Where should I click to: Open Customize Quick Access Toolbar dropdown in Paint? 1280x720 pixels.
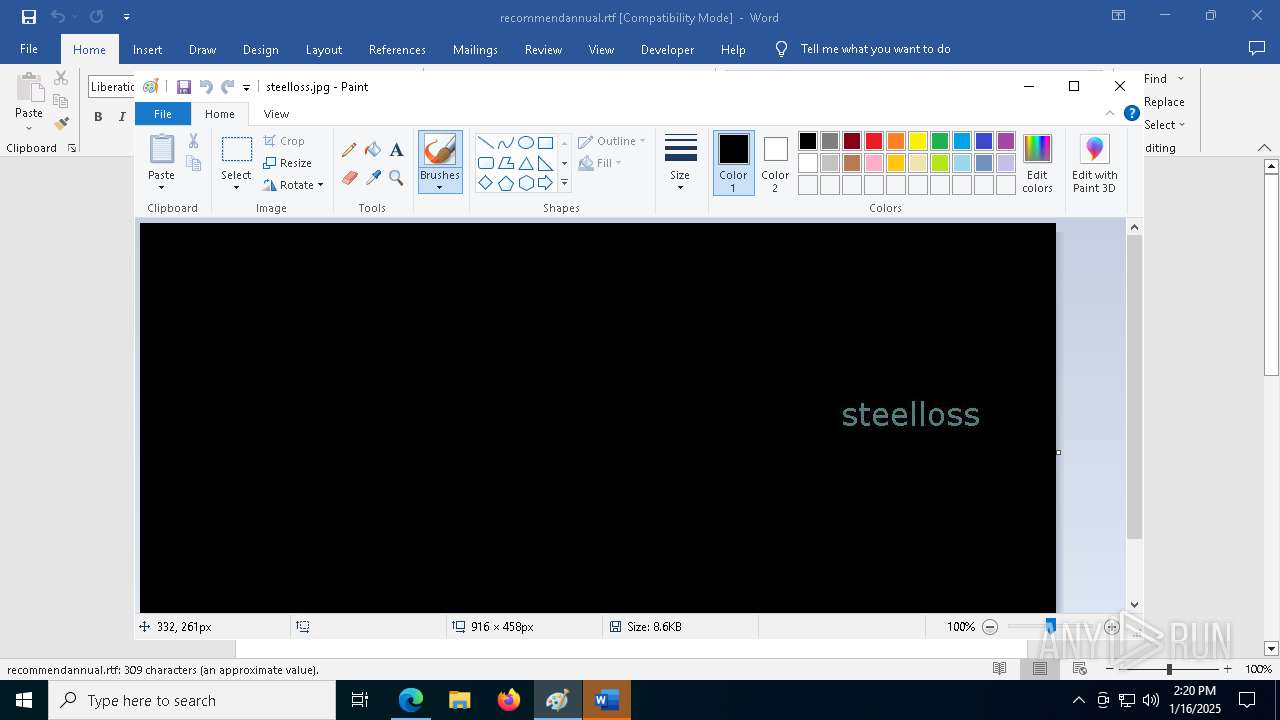coord(246,88)
